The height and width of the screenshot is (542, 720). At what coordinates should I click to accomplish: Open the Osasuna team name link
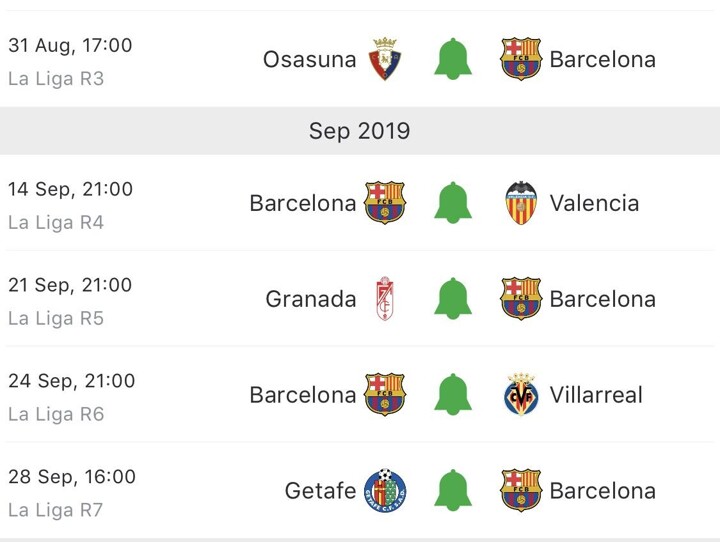[309, 59]
